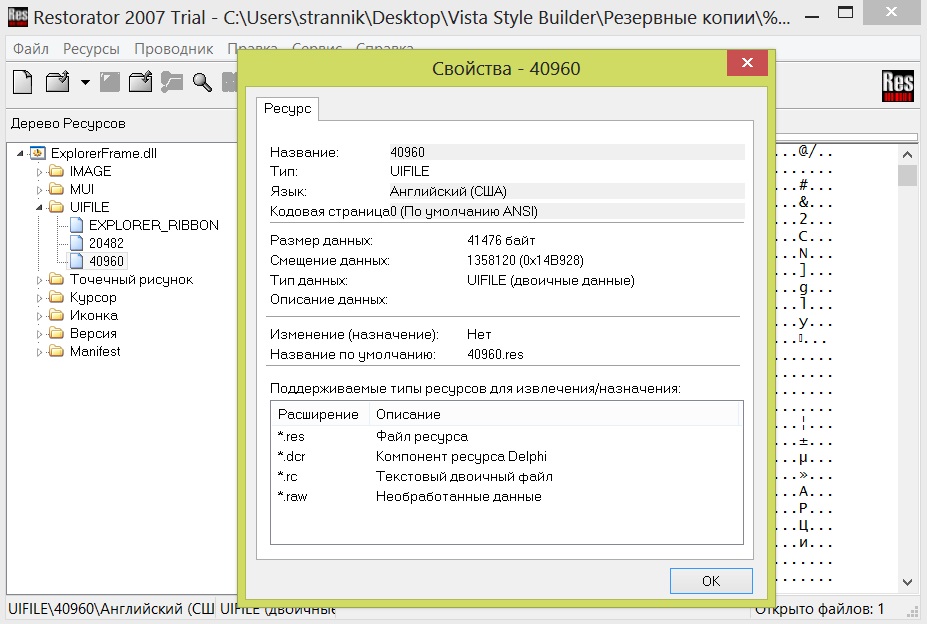Click the grayed folder-tree toolbar icon
This screenshot has width=927, height=624.
171,82
